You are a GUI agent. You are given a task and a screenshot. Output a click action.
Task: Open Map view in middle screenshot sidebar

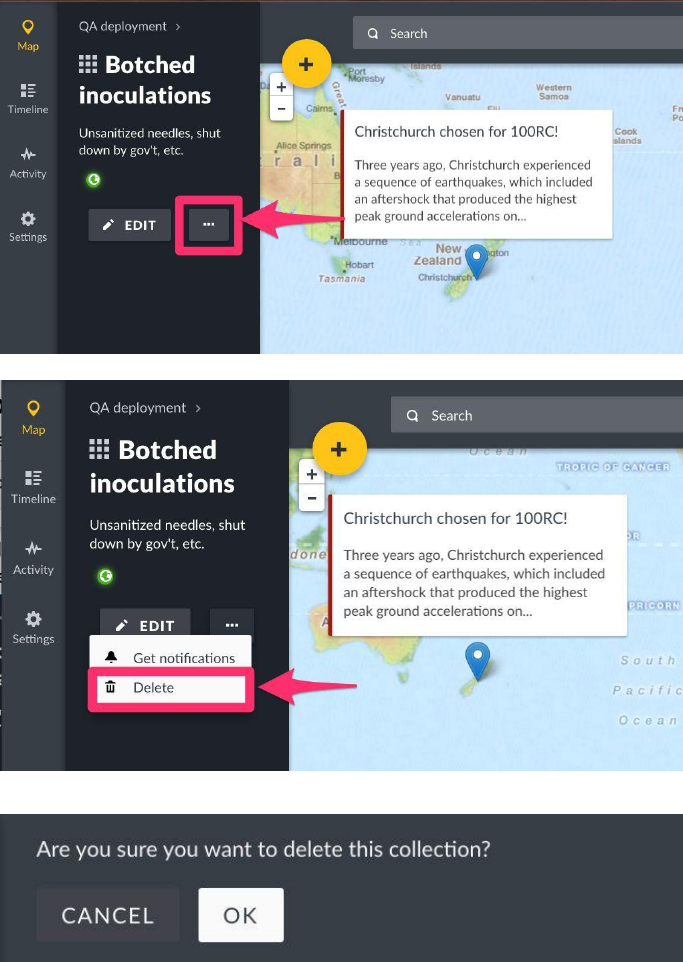33,417
